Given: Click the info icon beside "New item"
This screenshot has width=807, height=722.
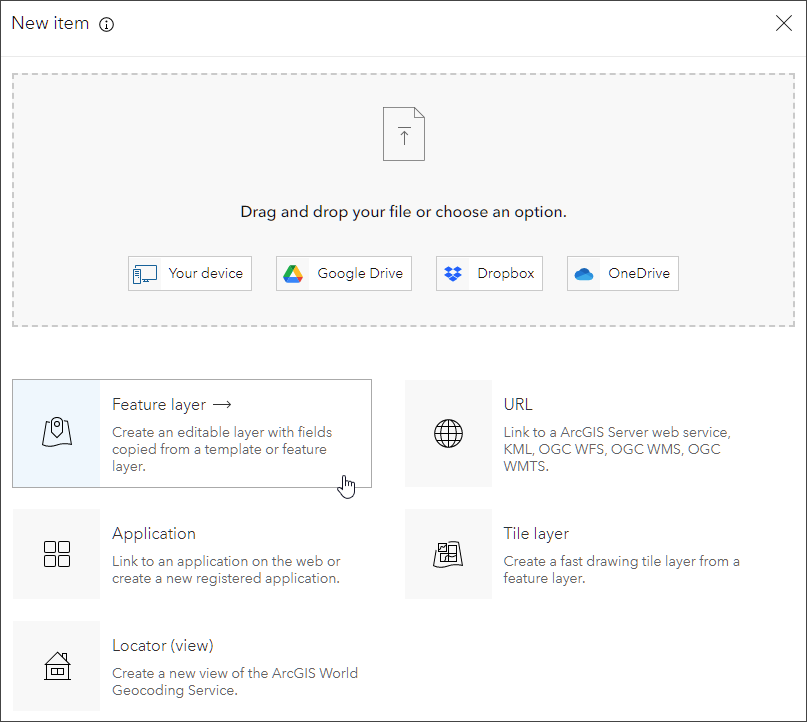Looking at the screenshot, I should click(107, 23).
